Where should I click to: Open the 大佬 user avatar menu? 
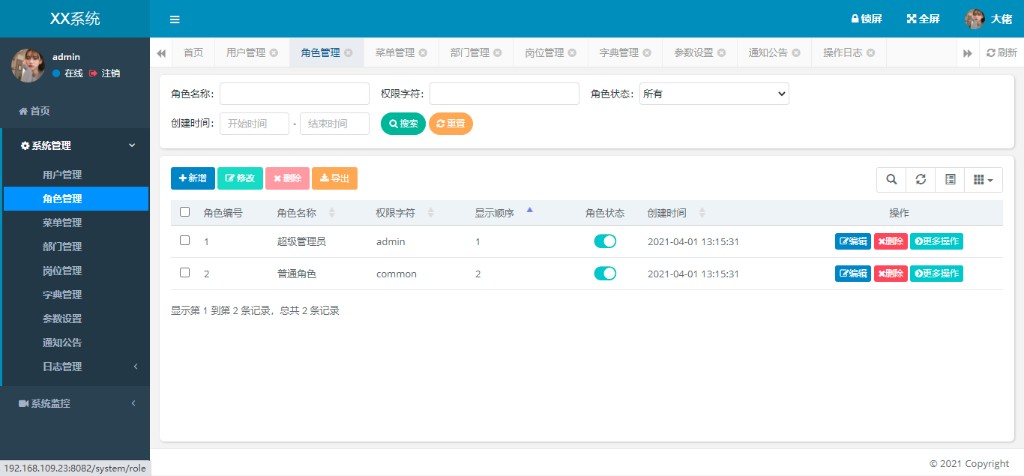tap(988, 19)
